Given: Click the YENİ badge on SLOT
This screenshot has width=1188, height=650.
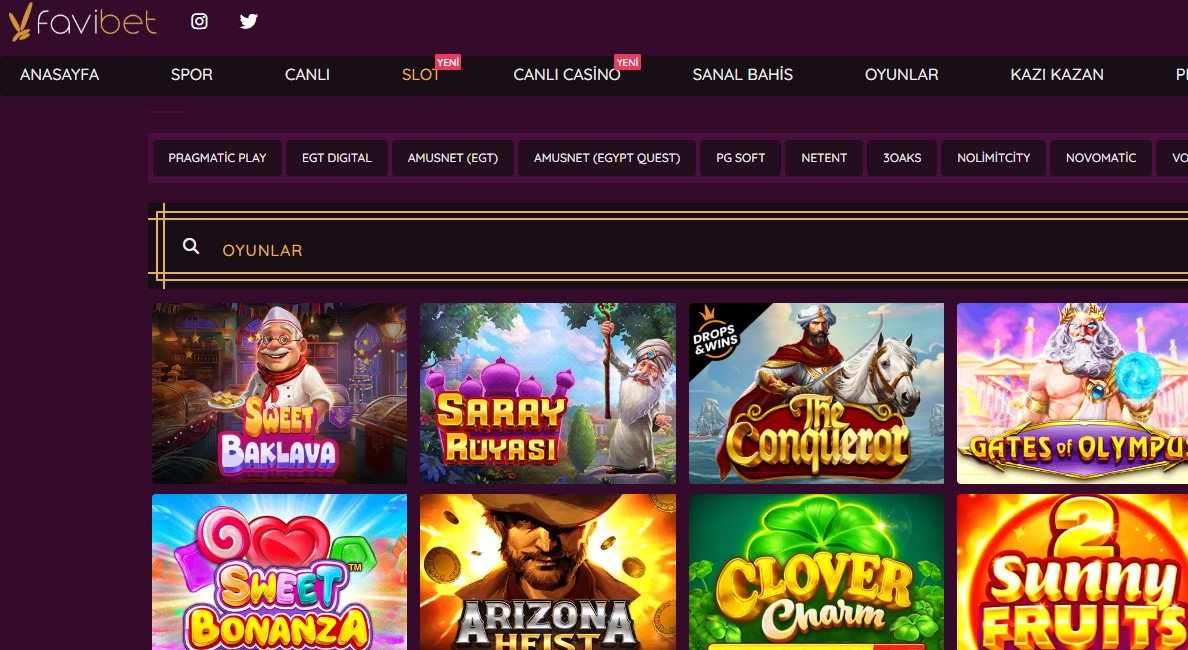Looking at the screenshot, I should click(448, 62).
